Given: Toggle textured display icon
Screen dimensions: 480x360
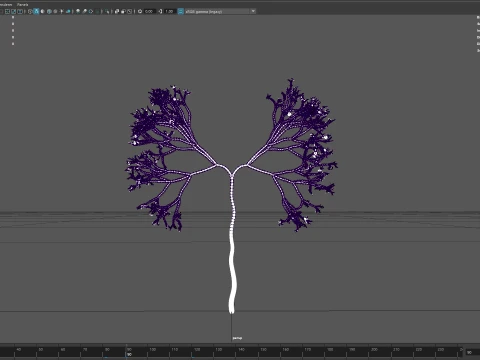Looking at the screenshot, I should [55, 11].
